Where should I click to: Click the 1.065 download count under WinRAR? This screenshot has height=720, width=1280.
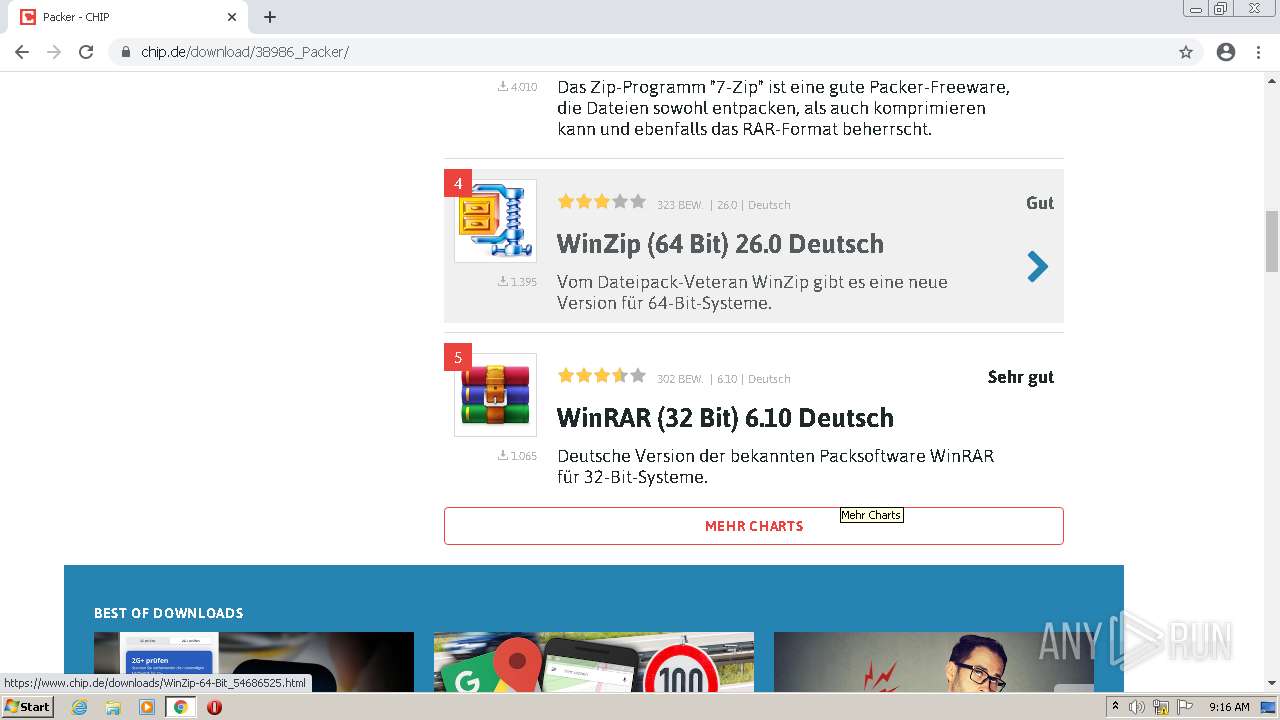point(518,456)
